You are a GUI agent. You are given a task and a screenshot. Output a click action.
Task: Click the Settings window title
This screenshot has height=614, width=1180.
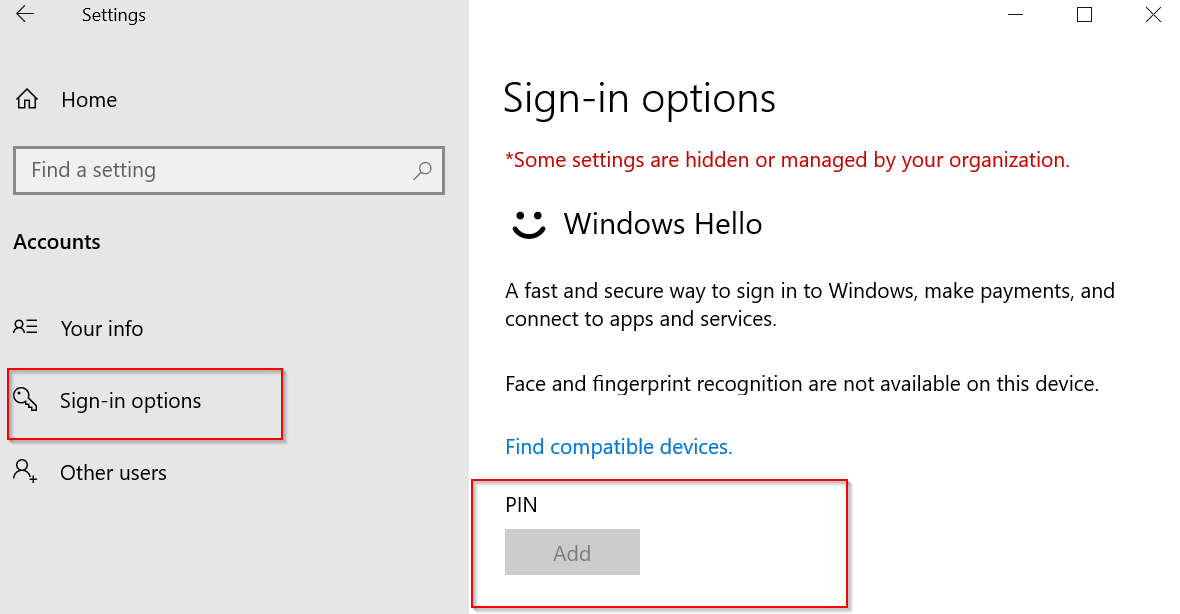pyautogui.click(x=114, y=15)
